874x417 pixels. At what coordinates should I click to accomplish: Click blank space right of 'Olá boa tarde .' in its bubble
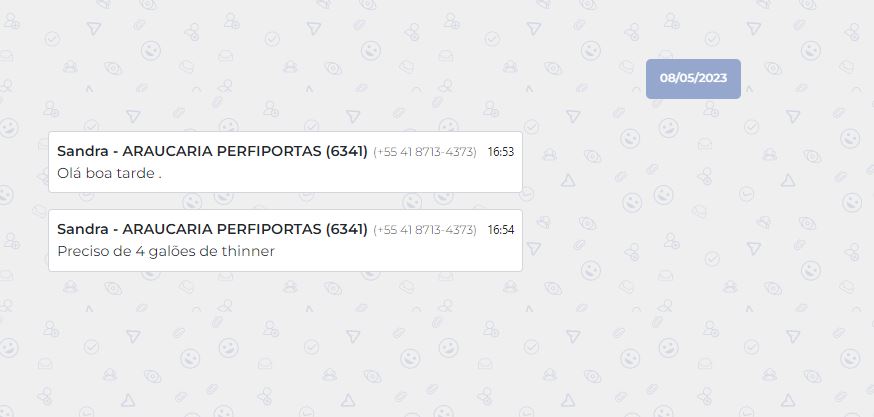coord(340,173)
